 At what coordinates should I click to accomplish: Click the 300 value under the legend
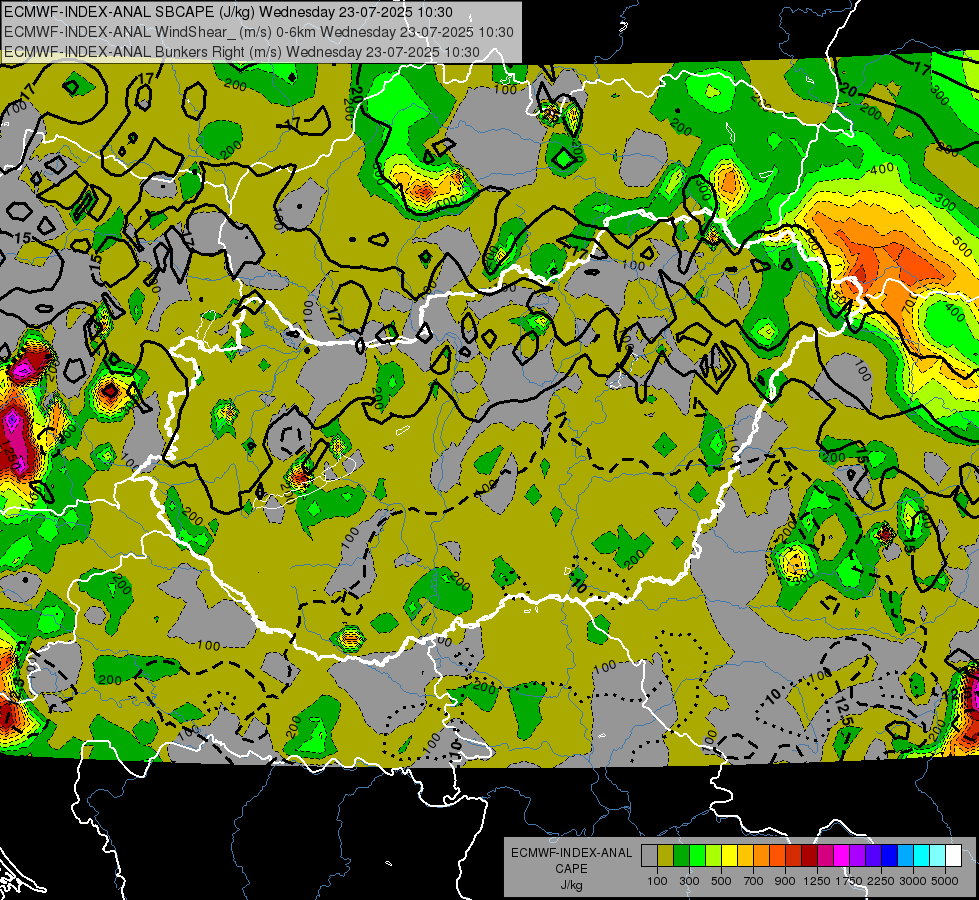tap(689, 881)
